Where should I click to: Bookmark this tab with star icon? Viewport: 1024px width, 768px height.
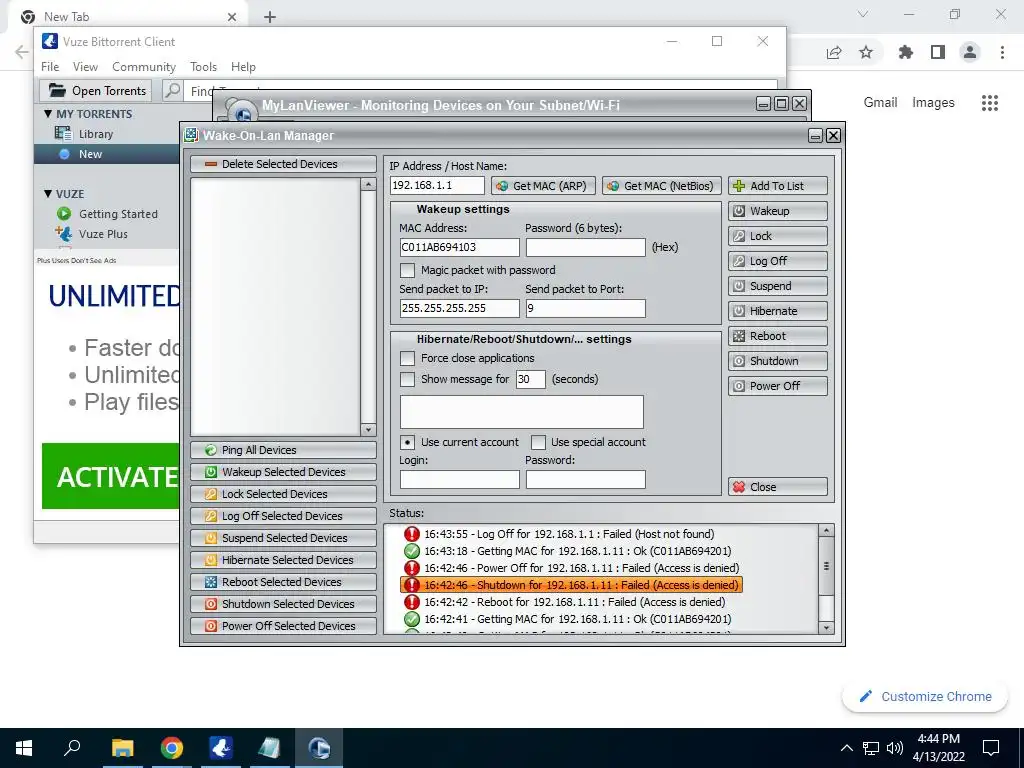pyautogui.click(x=866, y=52)
